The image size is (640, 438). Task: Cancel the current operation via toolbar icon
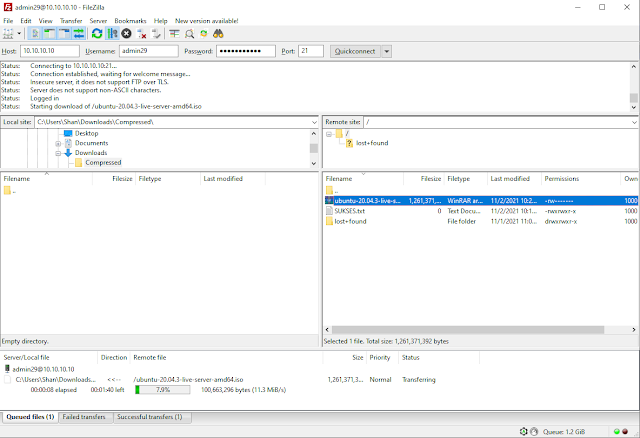127,33
